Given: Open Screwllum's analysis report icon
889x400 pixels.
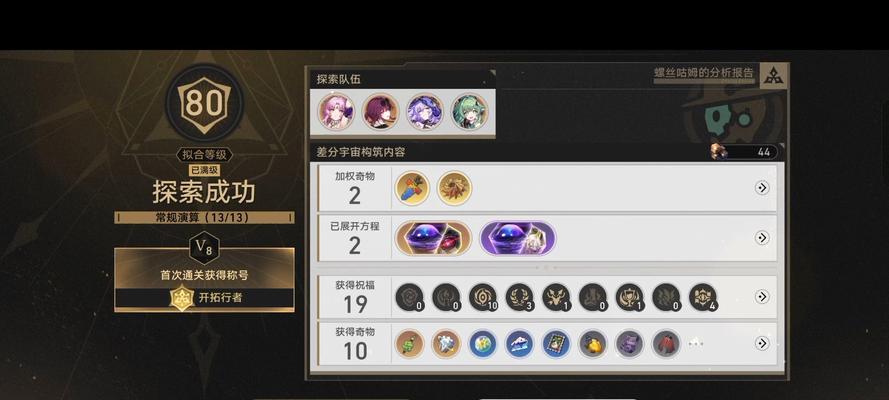Looking at the screenshot, I should (773, 75).
